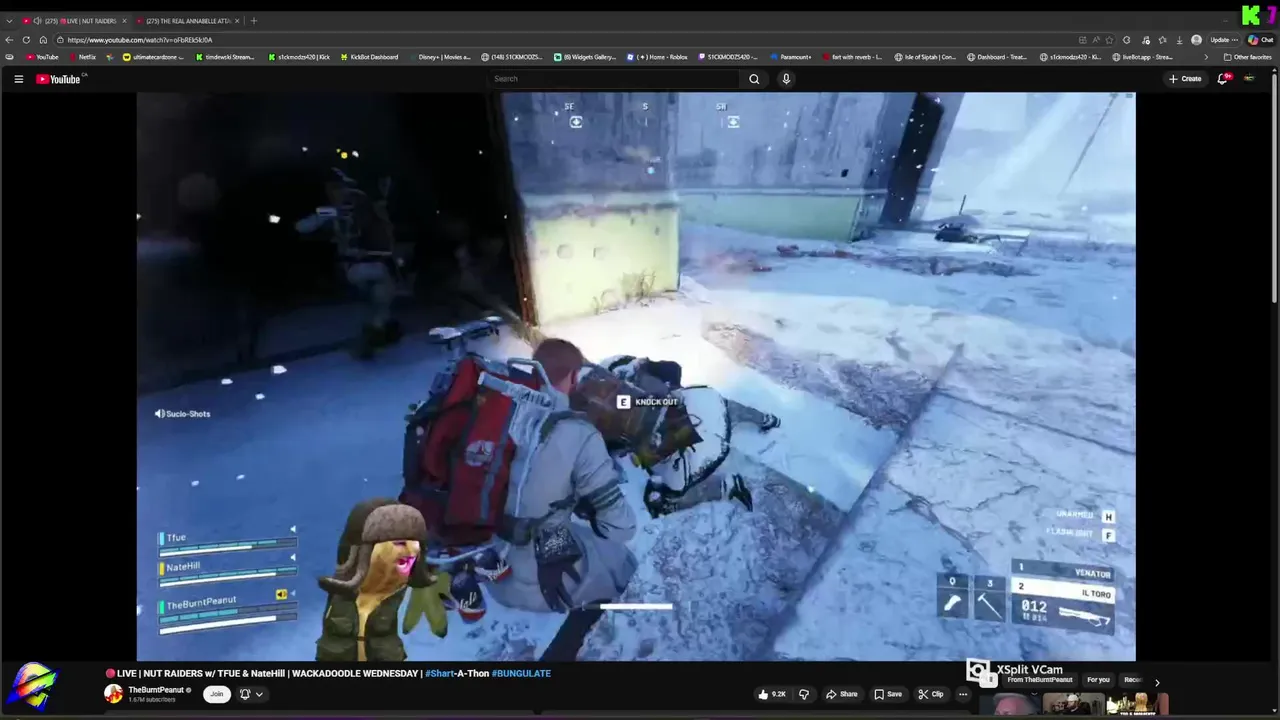Open the fart with reverb bookmark
The height and width of the screenshot is (720, 1280).
click(851, 57)
